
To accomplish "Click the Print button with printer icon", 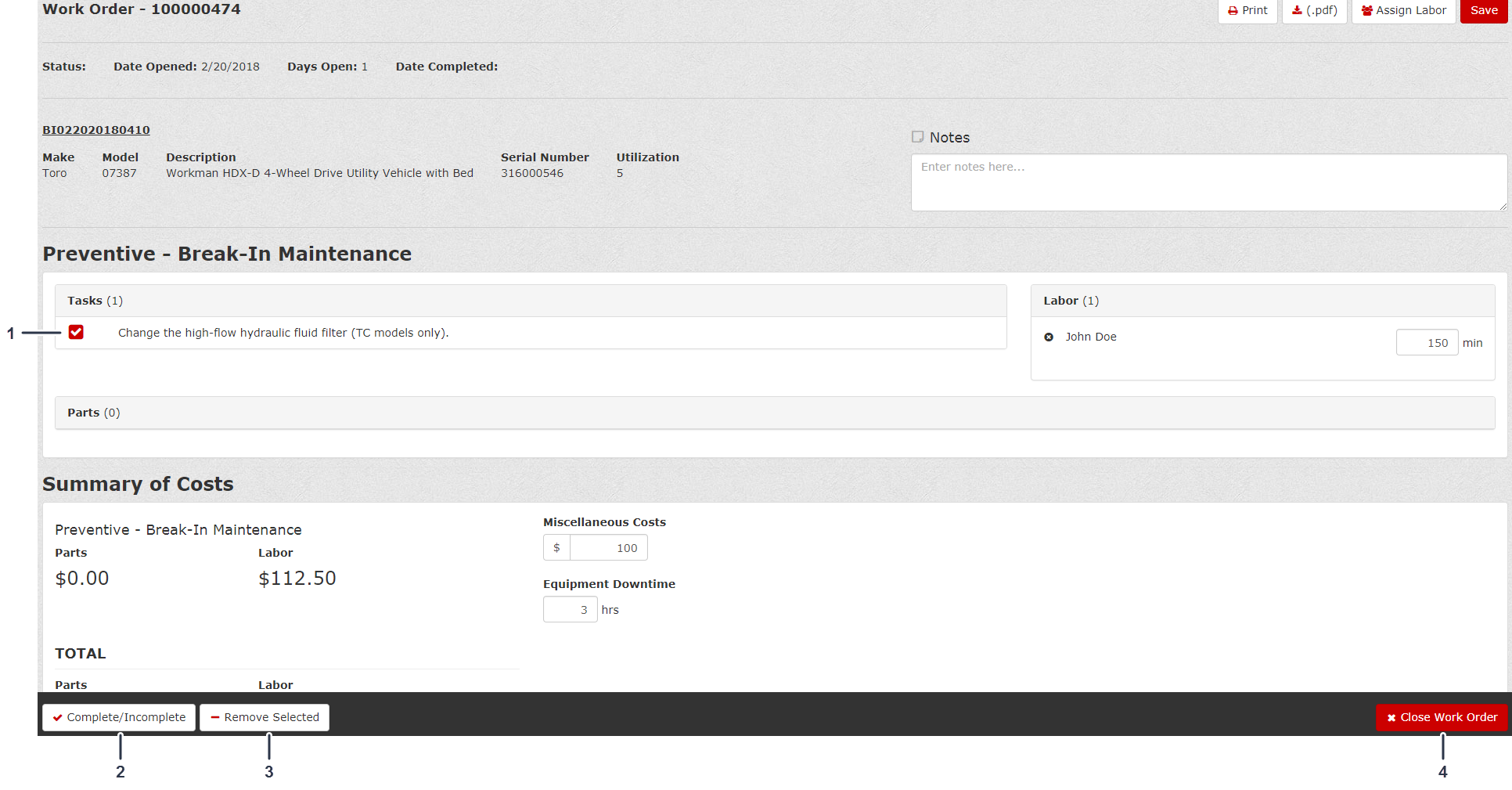I will point(1247,11).
